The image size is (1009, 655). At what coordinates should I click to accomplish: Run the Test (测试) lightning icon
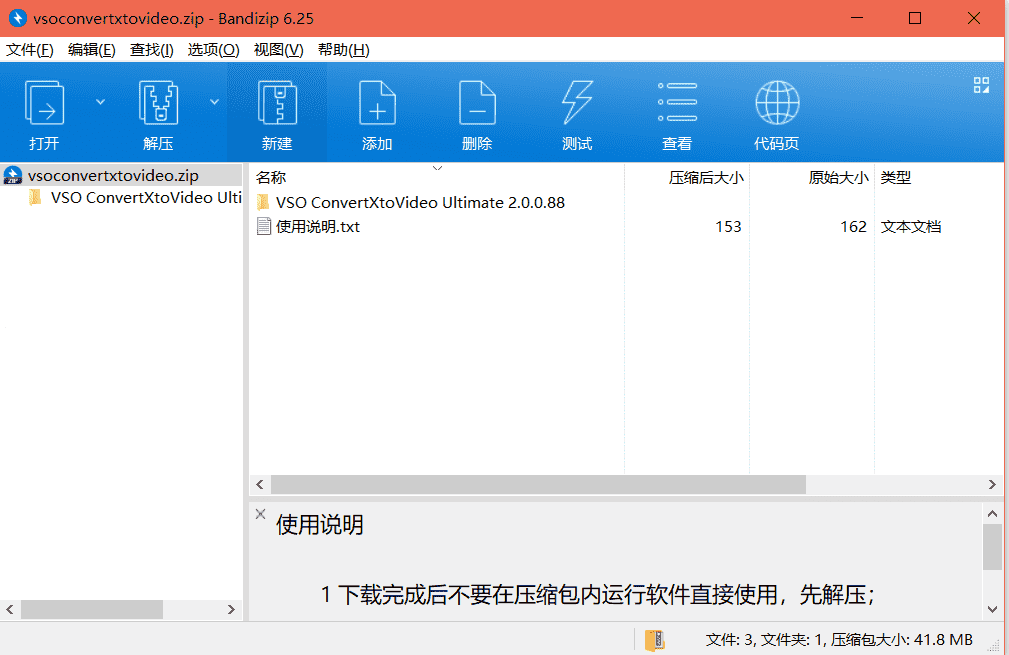[x=577, y=103]
